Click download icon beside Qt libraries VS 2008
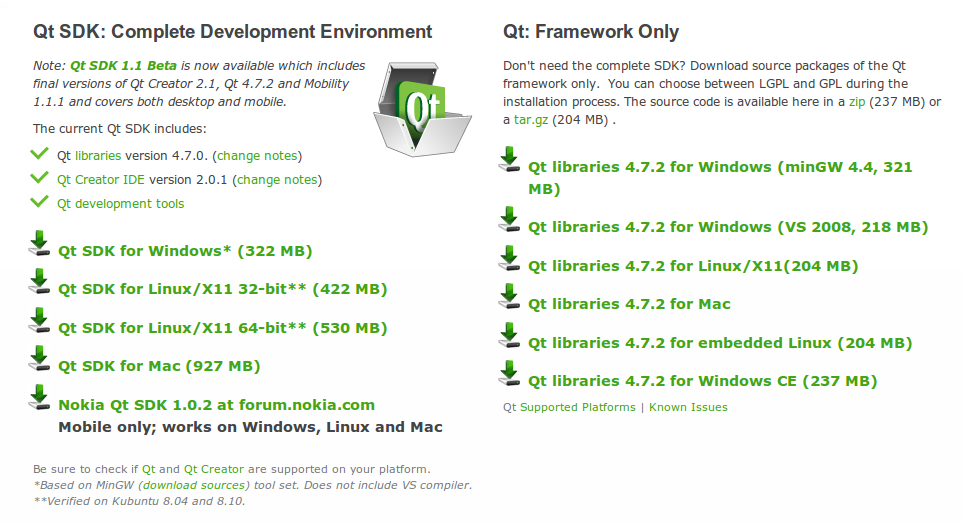This screenshot has height=522, width=962. click(509, 219)
